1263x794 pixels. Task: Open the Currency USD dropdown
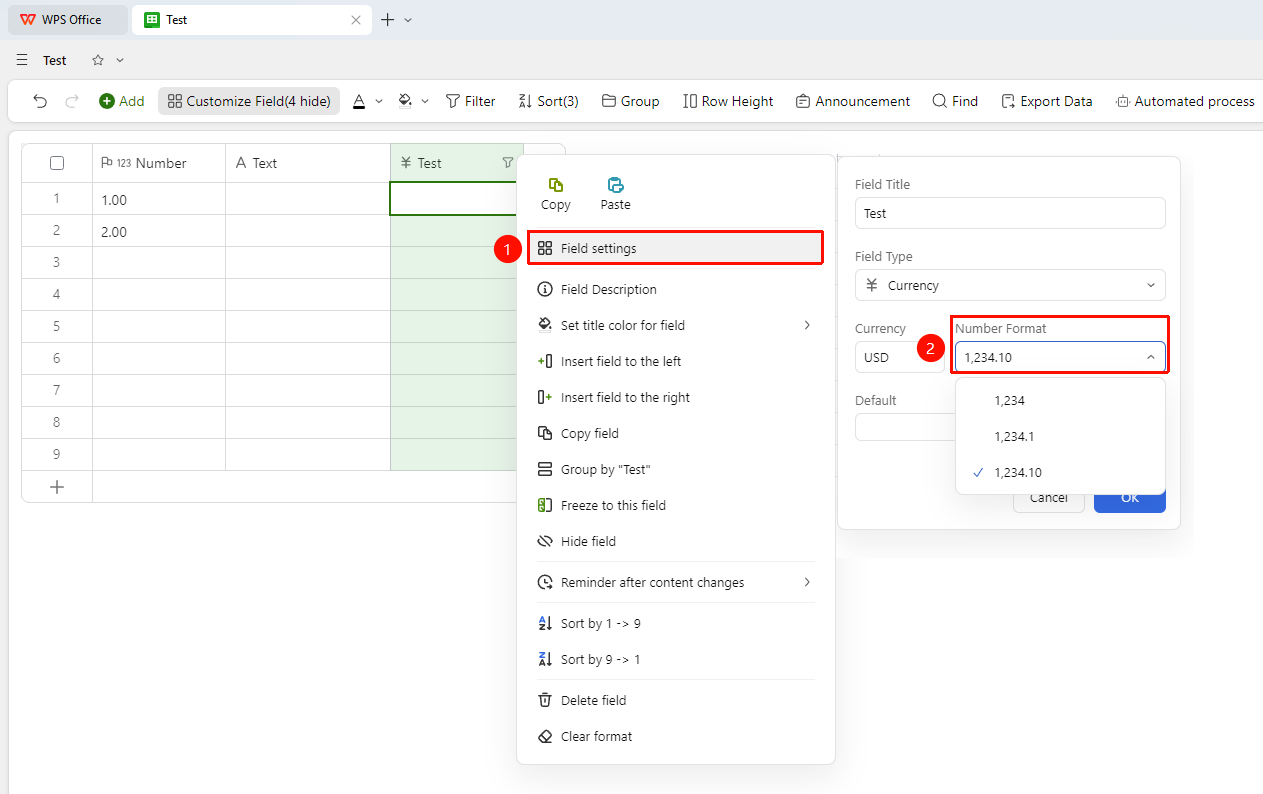tap(901, 357)
